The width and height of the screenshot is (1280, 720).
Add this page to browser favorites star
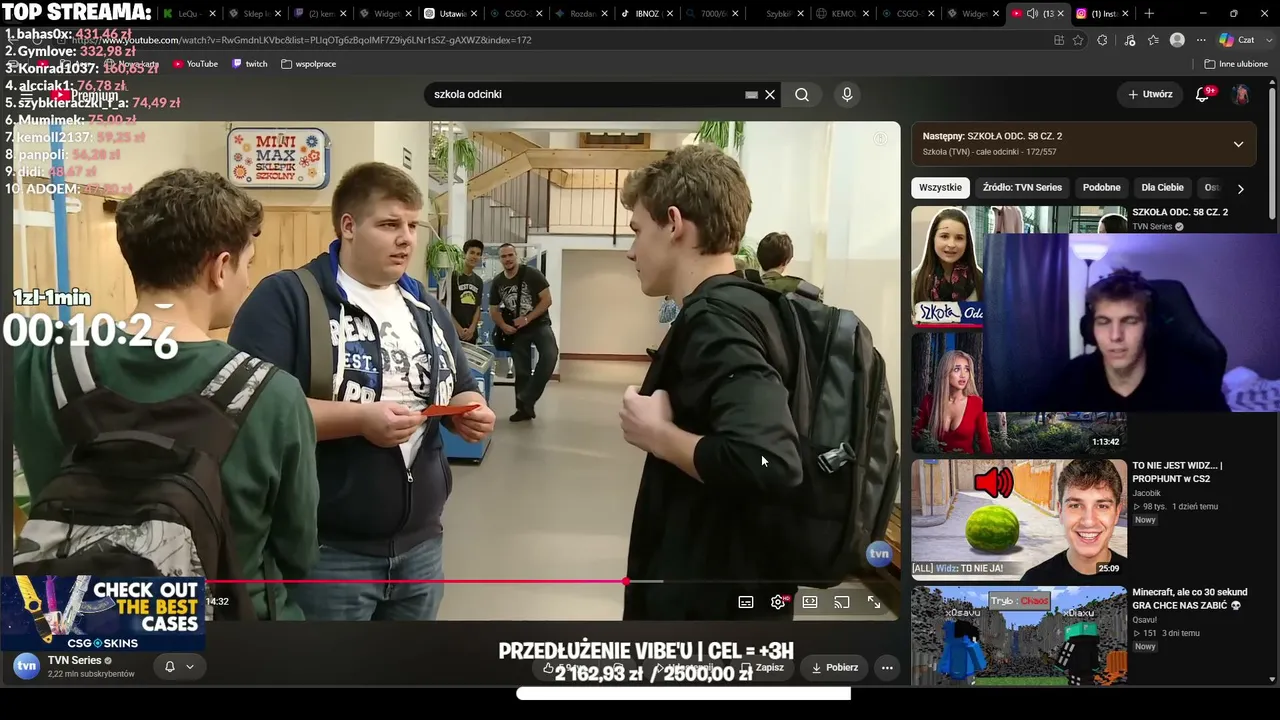pos(1078,40)
